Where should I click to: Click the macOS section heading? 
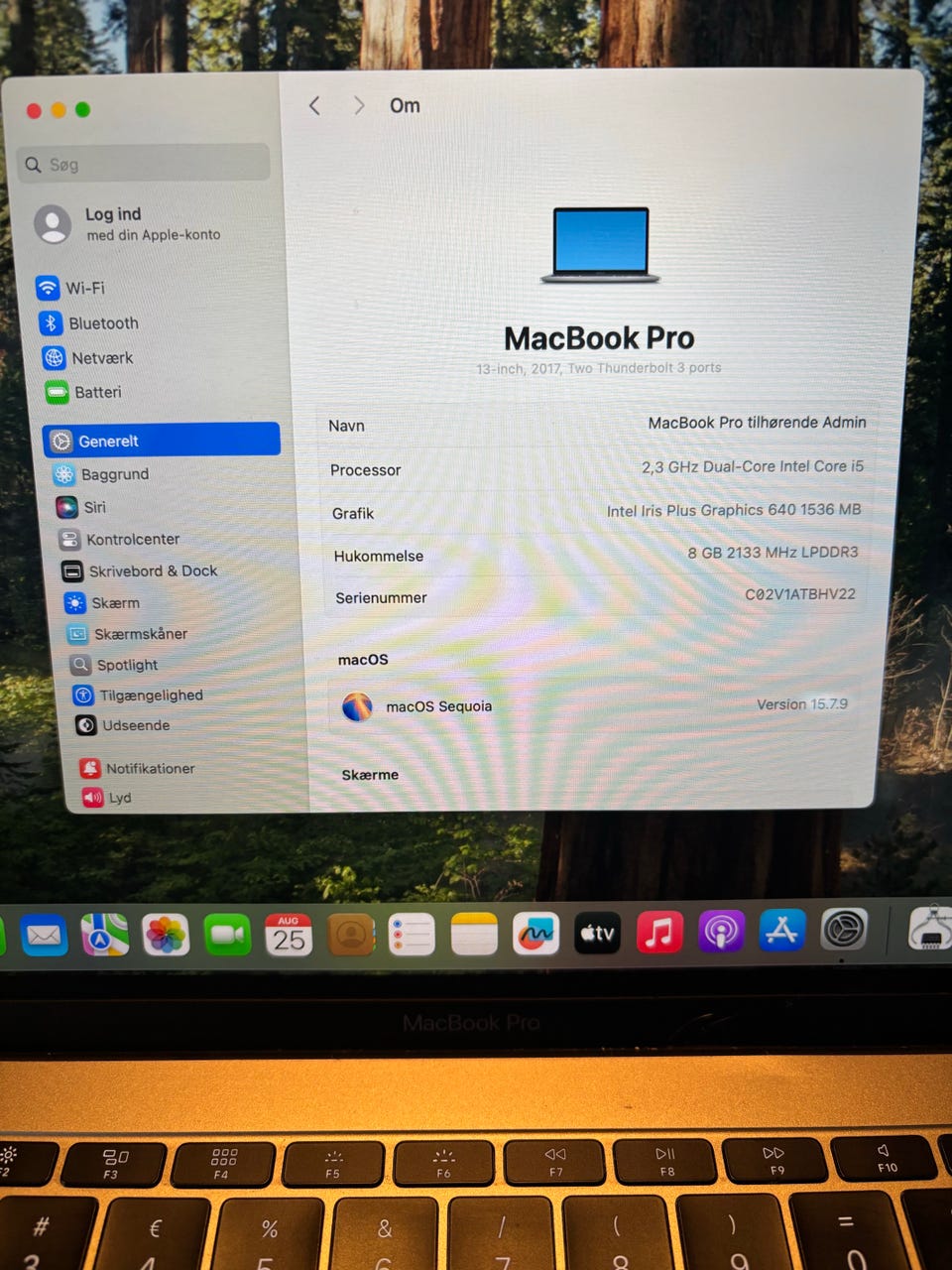[x=363, y=659]
